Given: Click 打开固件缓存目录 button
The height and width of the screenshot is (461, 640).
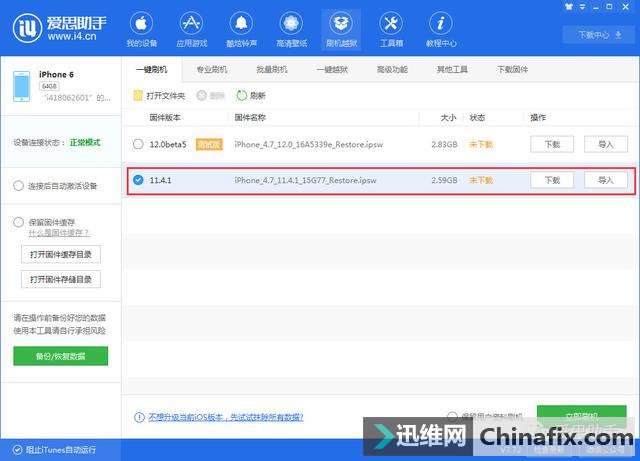Looking at the screenshot, I should click(61, 255).
